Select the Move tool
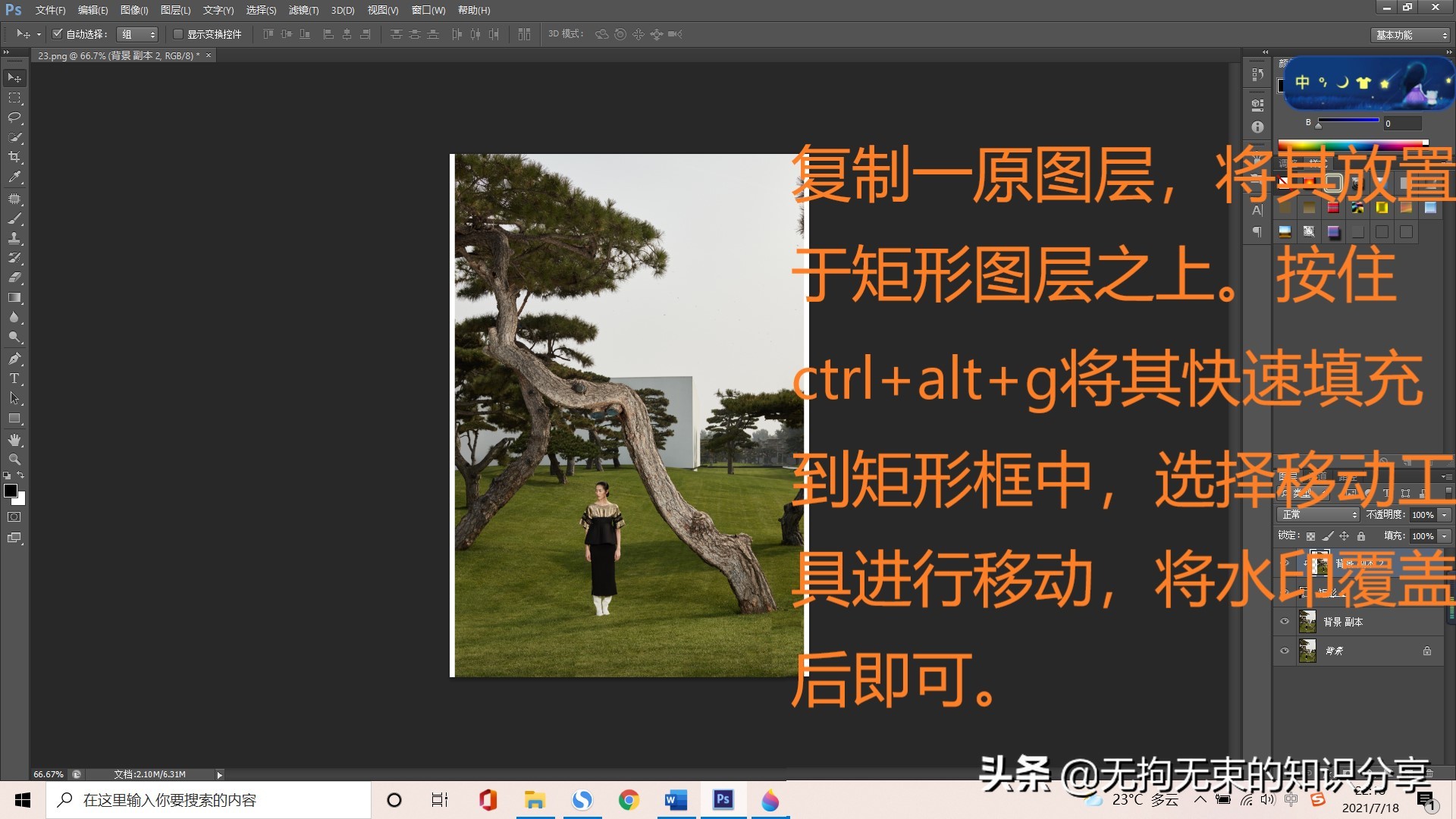Screen dimensions: 1456x819 point(14,77)
